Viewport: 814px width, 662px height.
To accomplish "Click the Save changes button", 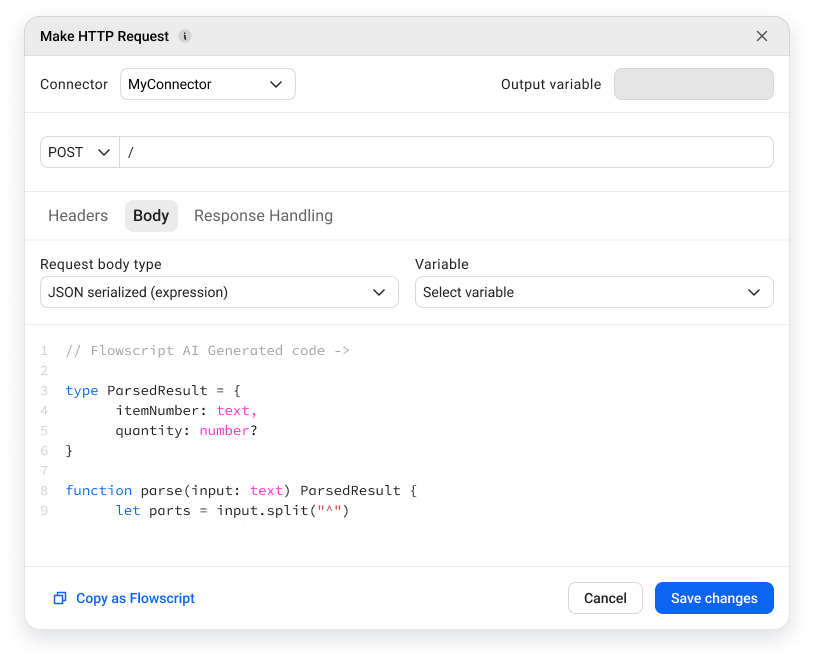I will [714, 598].
